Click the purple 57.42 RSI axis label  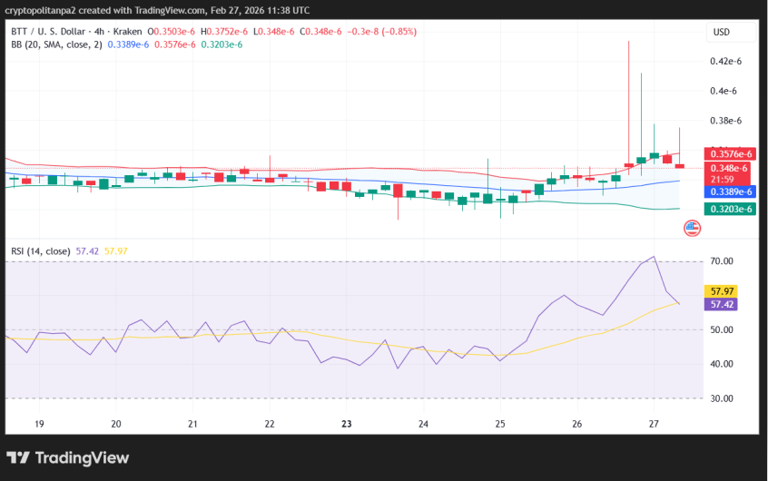click(x=720, y=304)
